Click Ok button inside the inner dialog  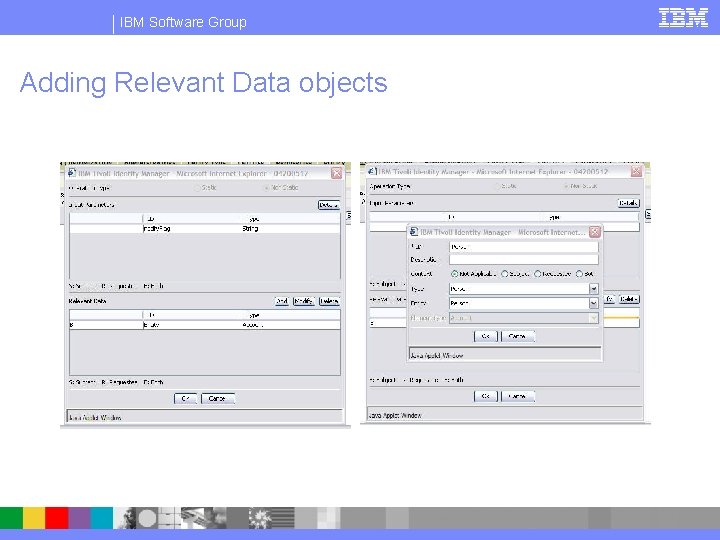coord(485,336)
